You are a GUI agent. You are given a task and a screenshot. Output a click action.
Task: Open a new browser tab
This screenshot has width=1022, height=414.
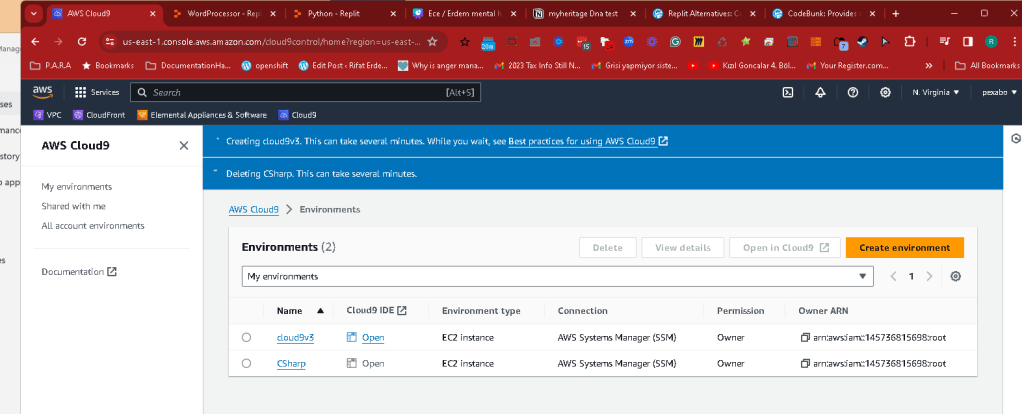coord(896,13)
